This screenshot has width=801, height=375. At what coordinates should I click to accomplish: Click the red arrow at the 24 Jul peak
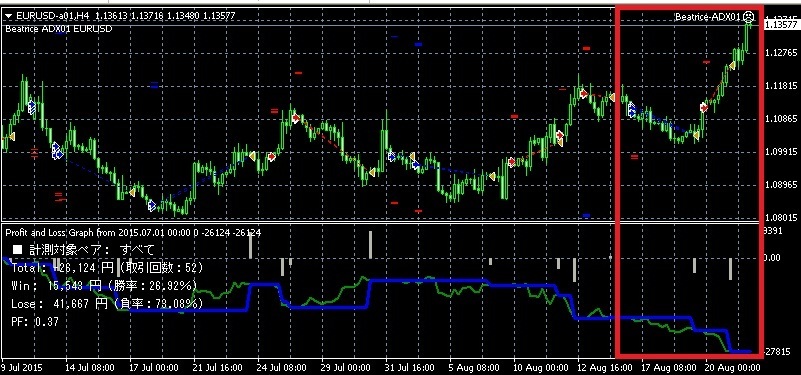click(x=296, y=118)
